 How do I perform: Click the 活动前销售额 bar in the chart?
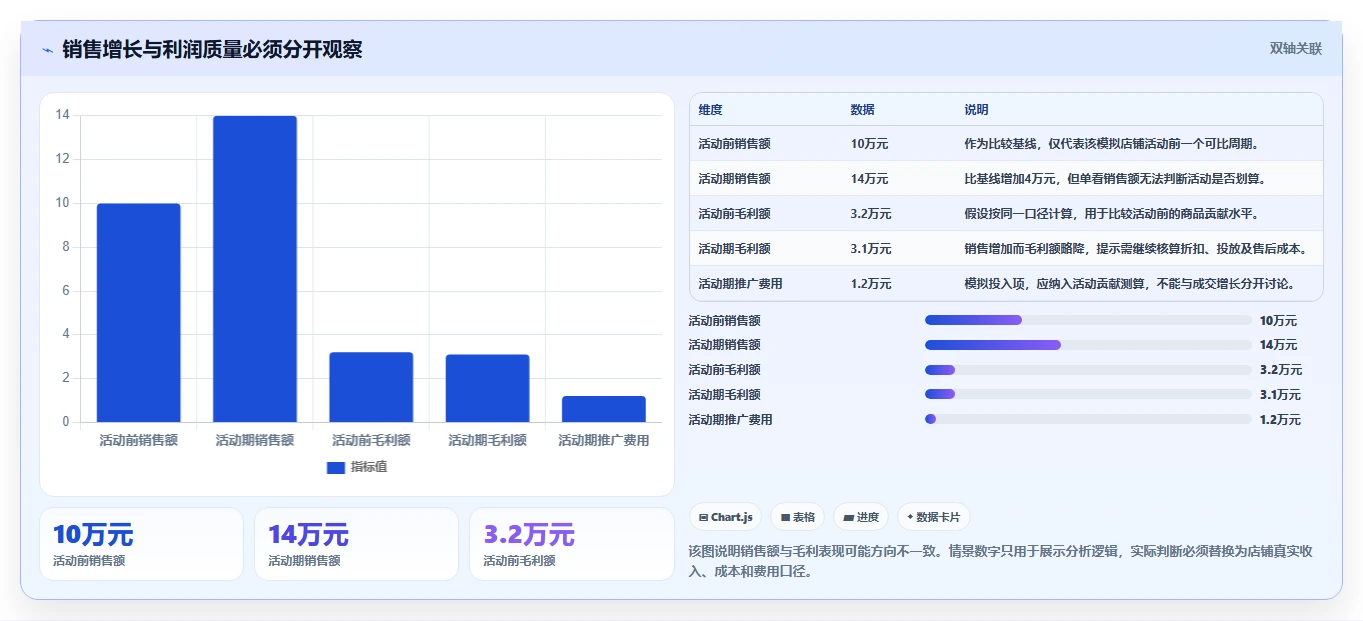coord(139,313)
